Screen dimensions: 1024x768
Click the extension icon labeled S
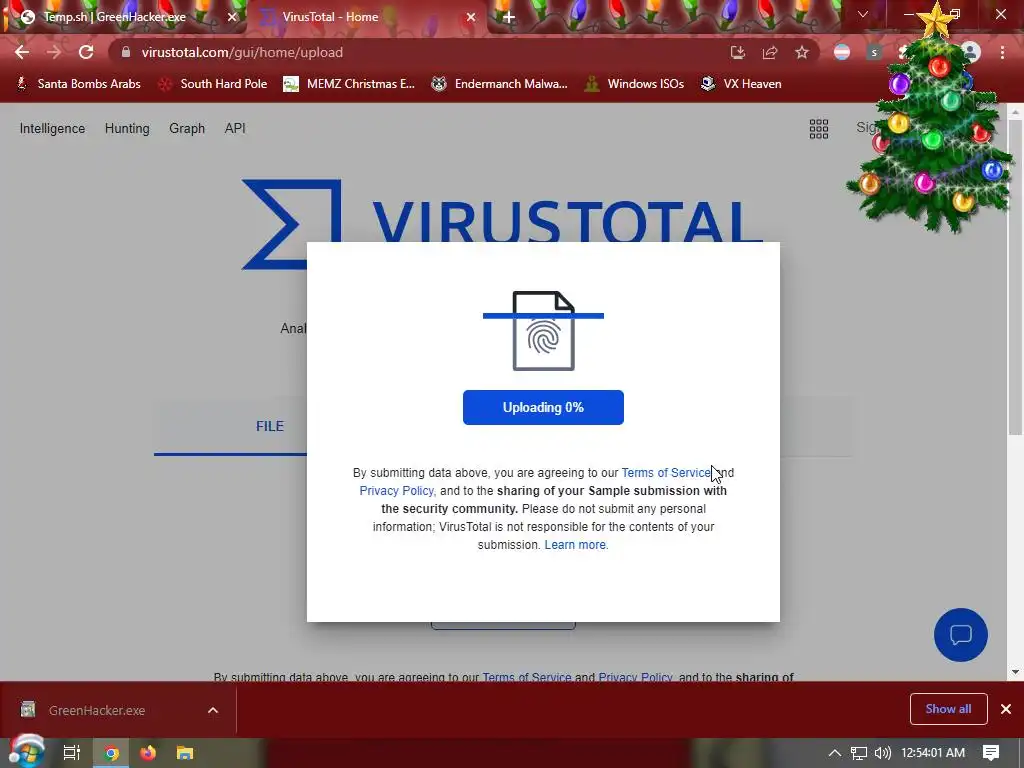[x=874, y=52]
